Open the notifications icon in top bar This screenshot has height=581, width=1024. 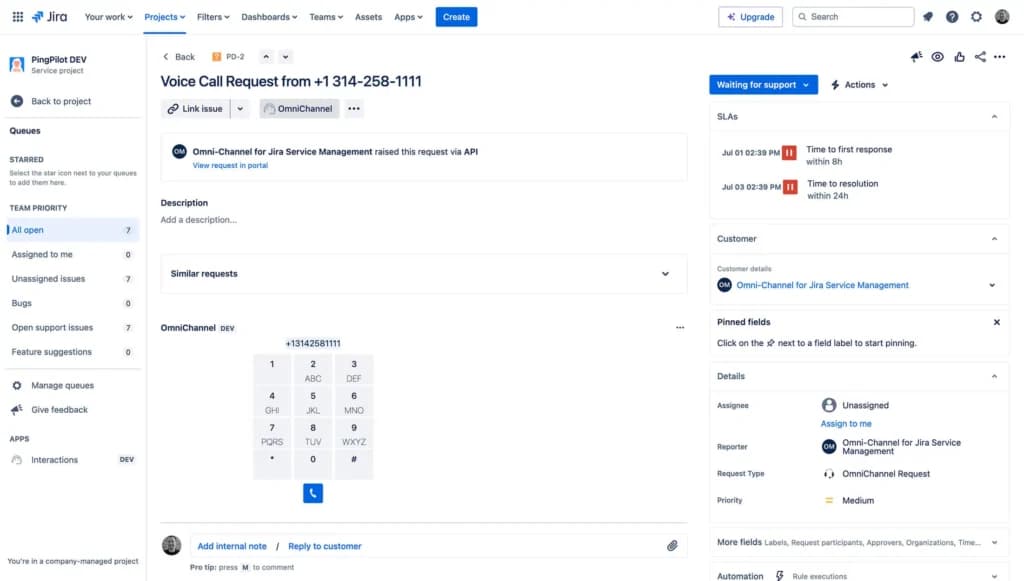pos(928,17)
